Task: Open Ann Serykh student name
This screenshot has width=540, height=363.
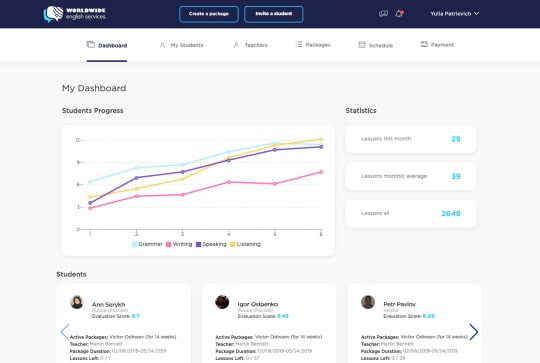Action: pos(108,304)
